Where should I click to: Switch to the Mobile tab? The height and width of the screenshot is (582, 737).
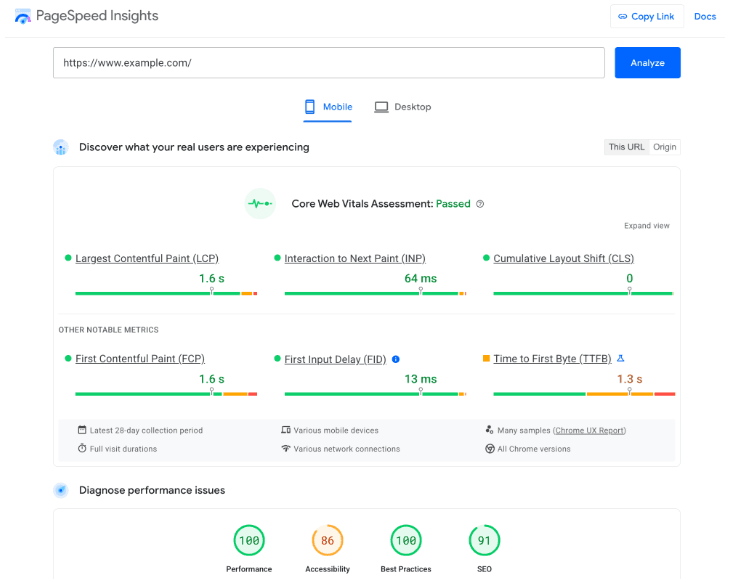(328, 107)
